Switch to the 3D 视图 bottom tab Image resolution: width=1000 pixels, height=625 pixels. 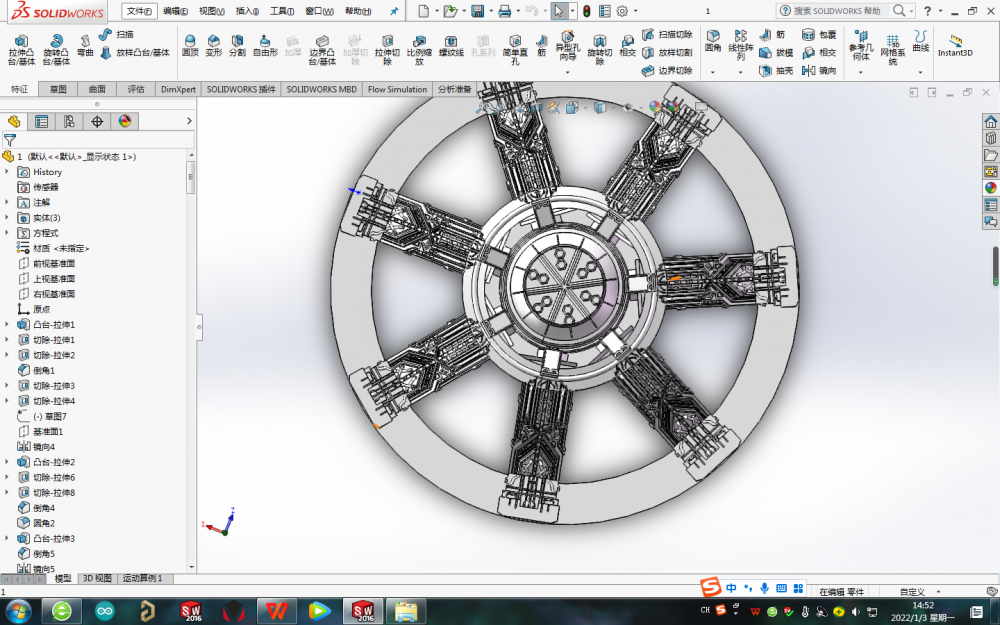97,578
